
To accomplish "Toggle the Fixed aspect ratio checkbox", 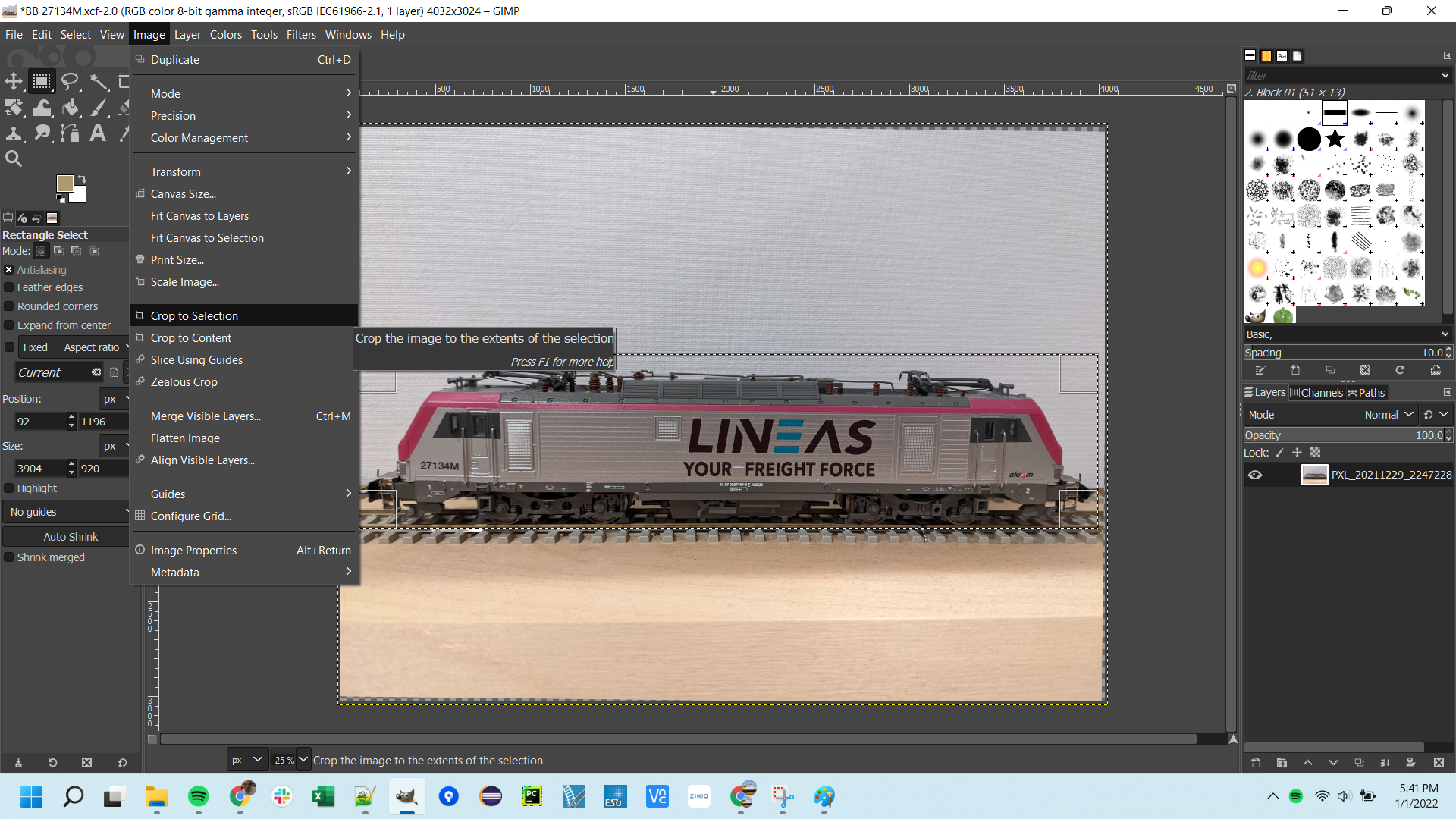I will click(9, 347).
